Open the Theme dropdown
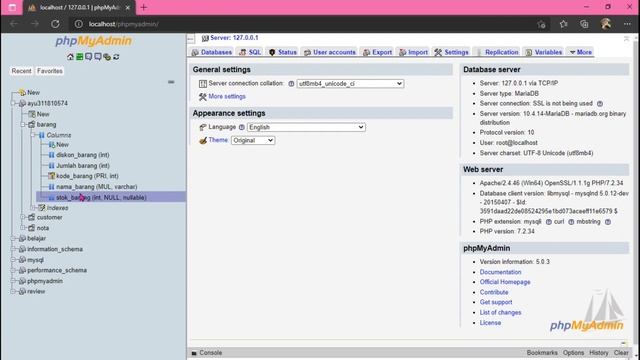This screenshot has width=640, height=360. [x=253, y=140]
